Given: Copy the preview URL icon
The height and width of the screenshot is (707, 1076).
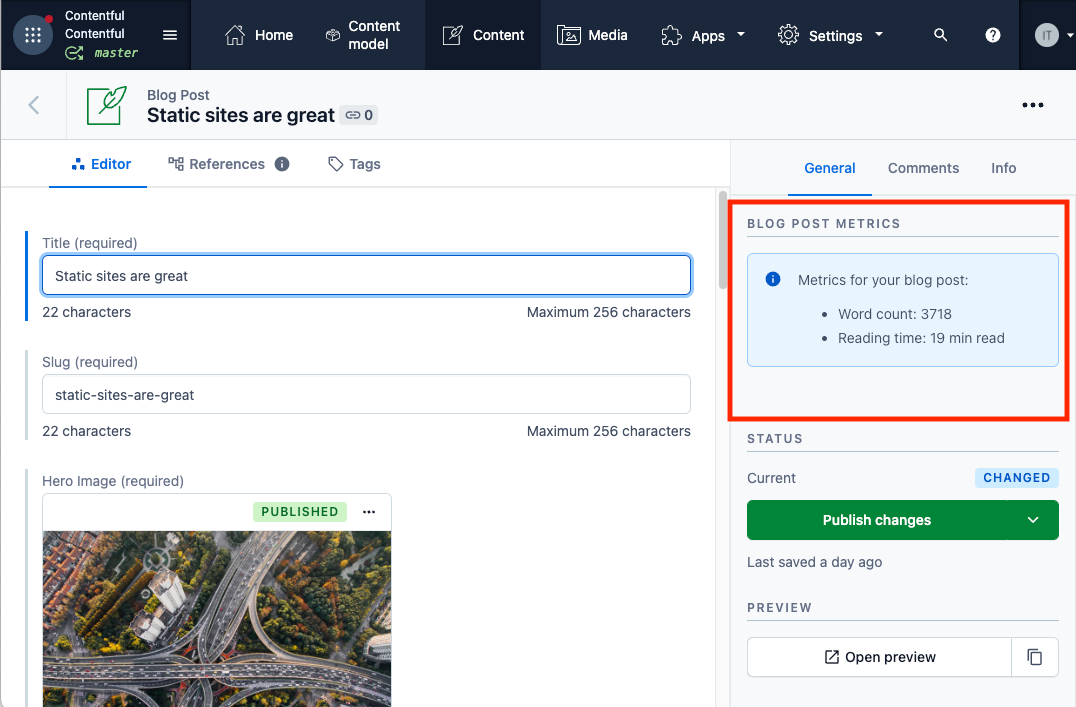Looking at the screenshot, I should tap(1035, 657).
